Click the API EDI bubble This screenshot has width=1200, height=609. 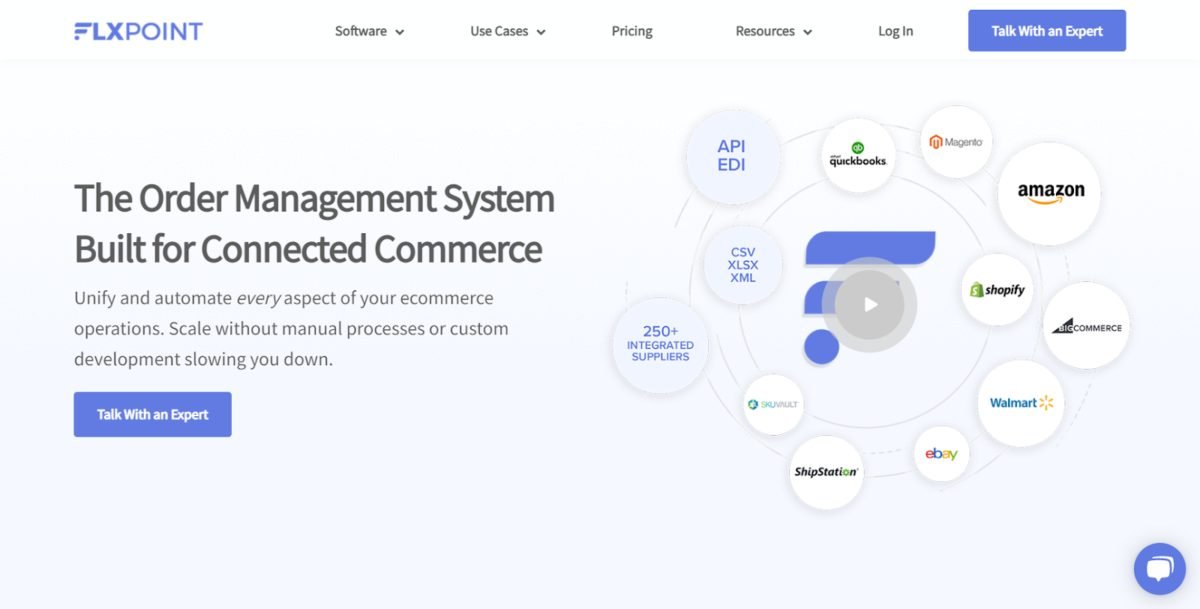point(731,155)
